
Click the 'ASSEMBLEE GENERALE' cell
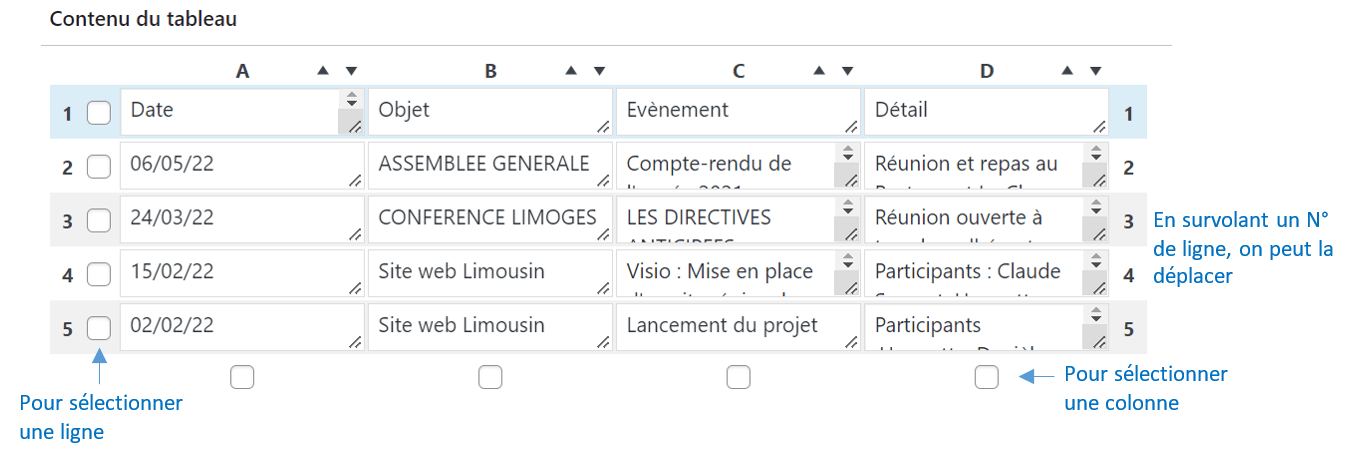pos(484,165)
